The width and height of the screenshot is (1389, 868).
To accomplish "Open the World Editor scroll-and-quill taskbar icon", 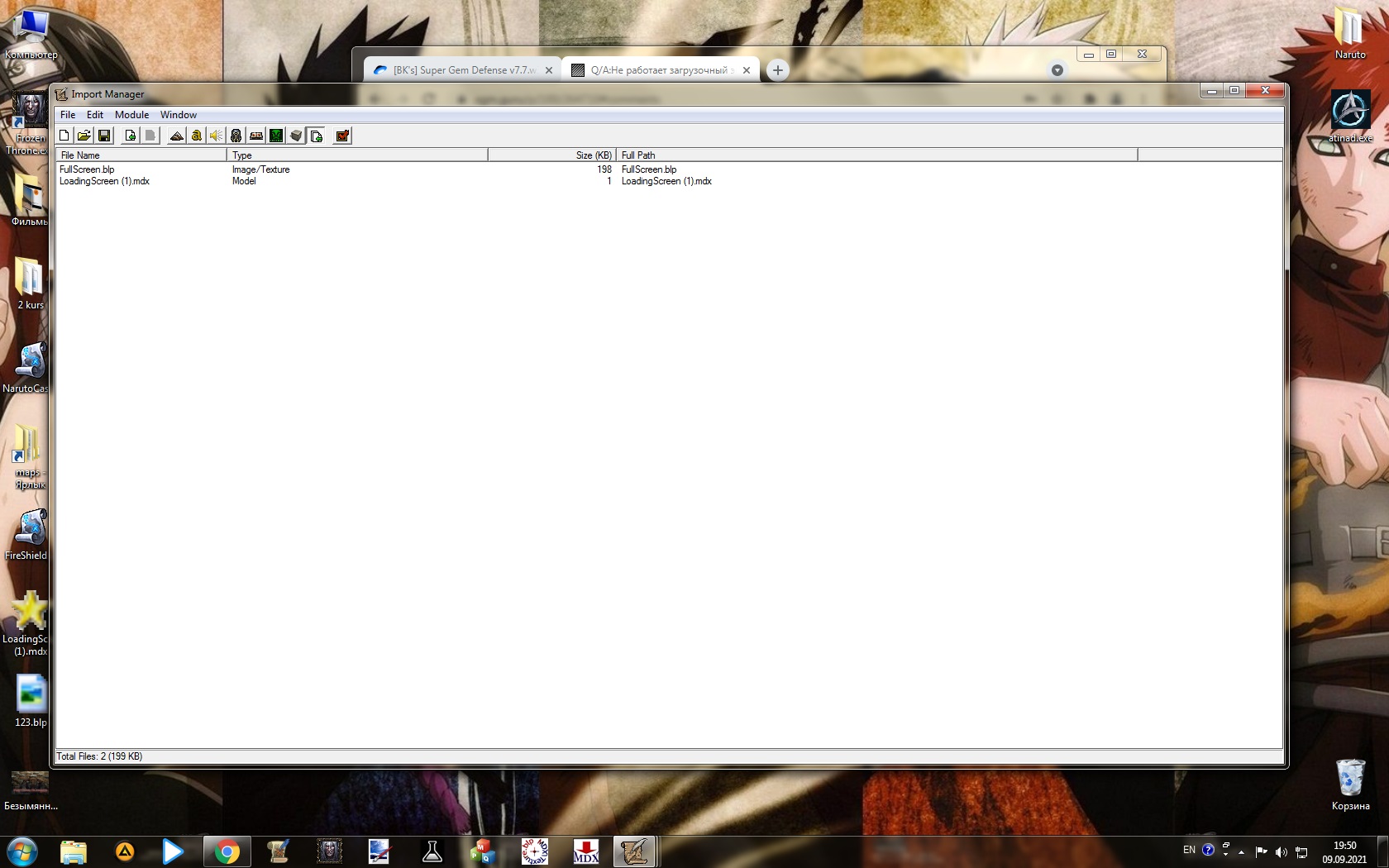I will pyautogui.click(x=278, y=851).
